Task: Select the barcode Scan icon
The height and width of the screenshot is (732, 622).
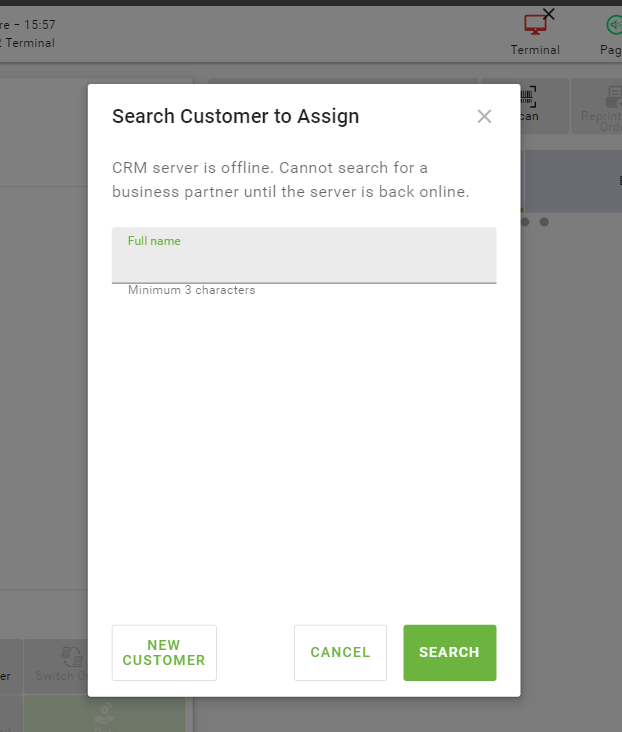Action: coord(527,97)
